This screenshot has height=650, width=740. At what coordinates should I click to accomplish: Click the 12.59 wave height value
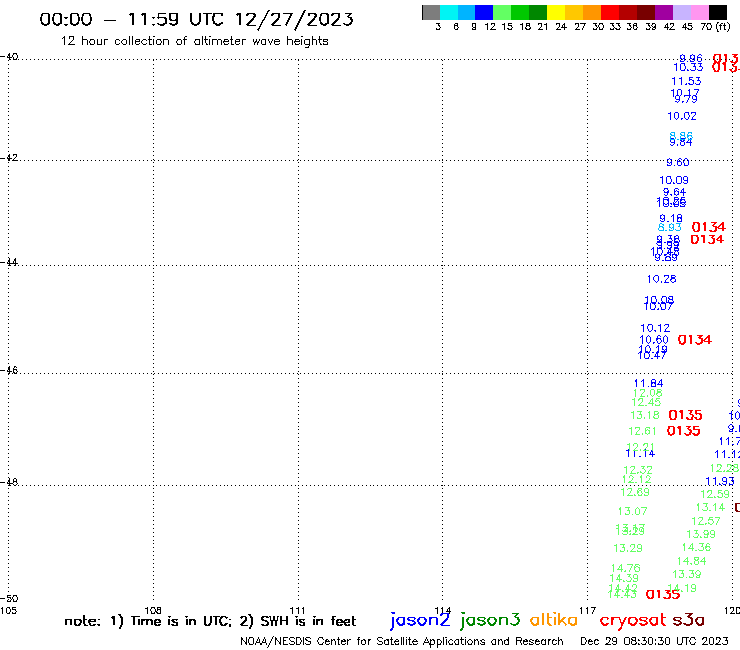click(x=715, y=494)
